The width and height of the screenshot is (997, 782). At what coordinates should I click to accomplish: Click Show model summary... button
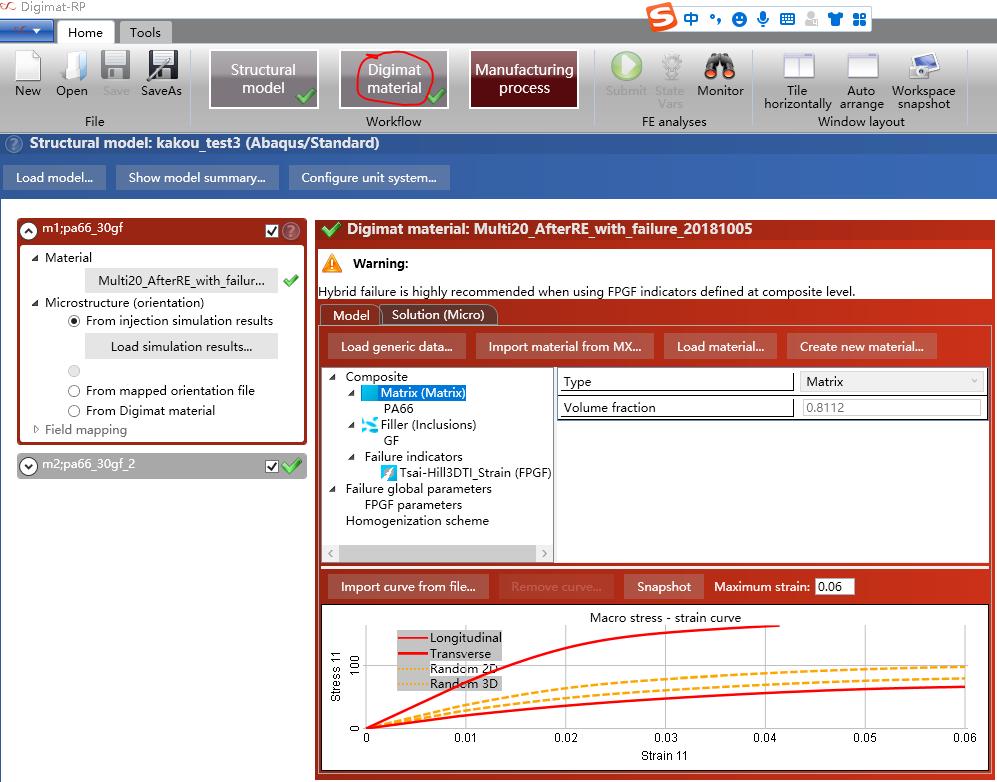197,178
